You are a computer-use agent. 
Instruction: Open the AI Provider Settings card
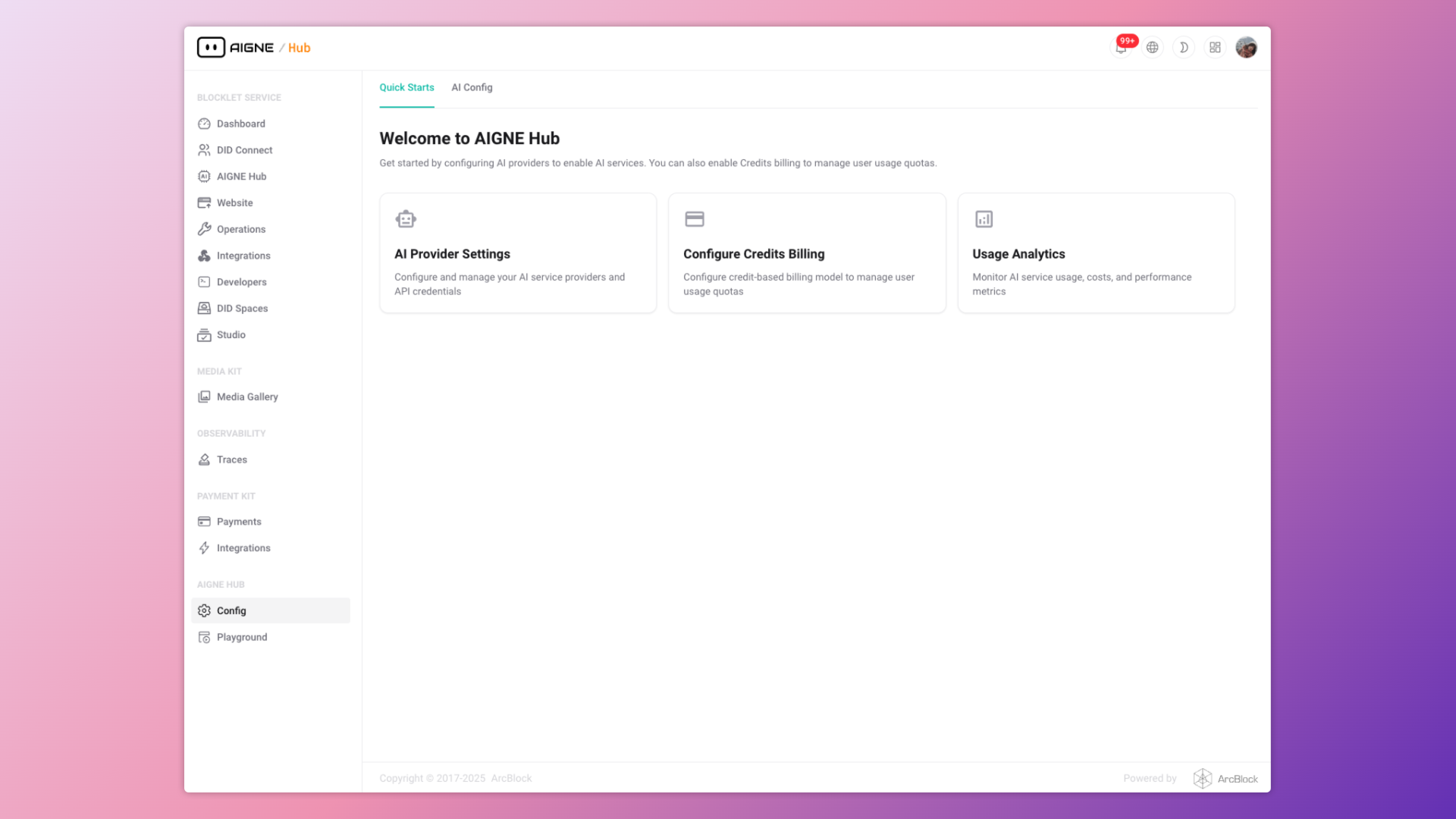tap(517, 253)
